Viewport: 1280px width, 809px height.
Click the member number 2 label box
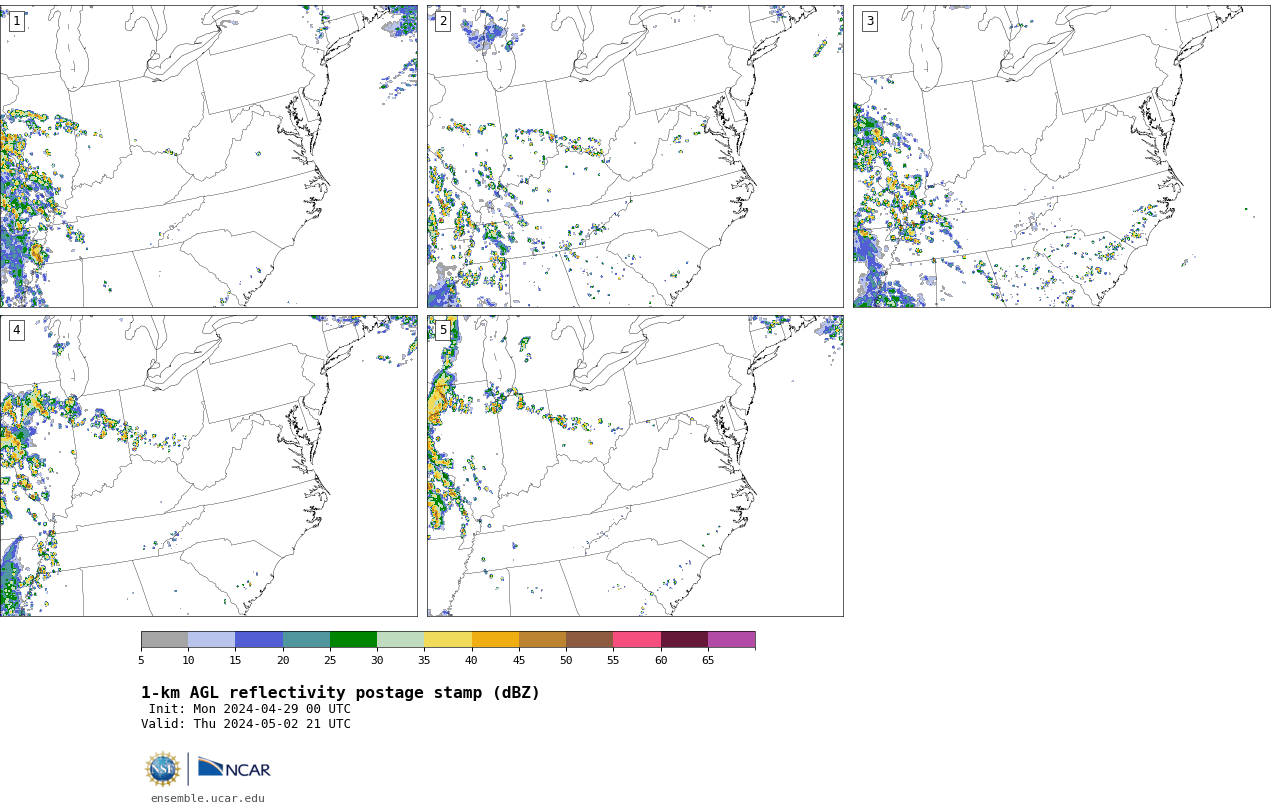(x=443, y=21)
